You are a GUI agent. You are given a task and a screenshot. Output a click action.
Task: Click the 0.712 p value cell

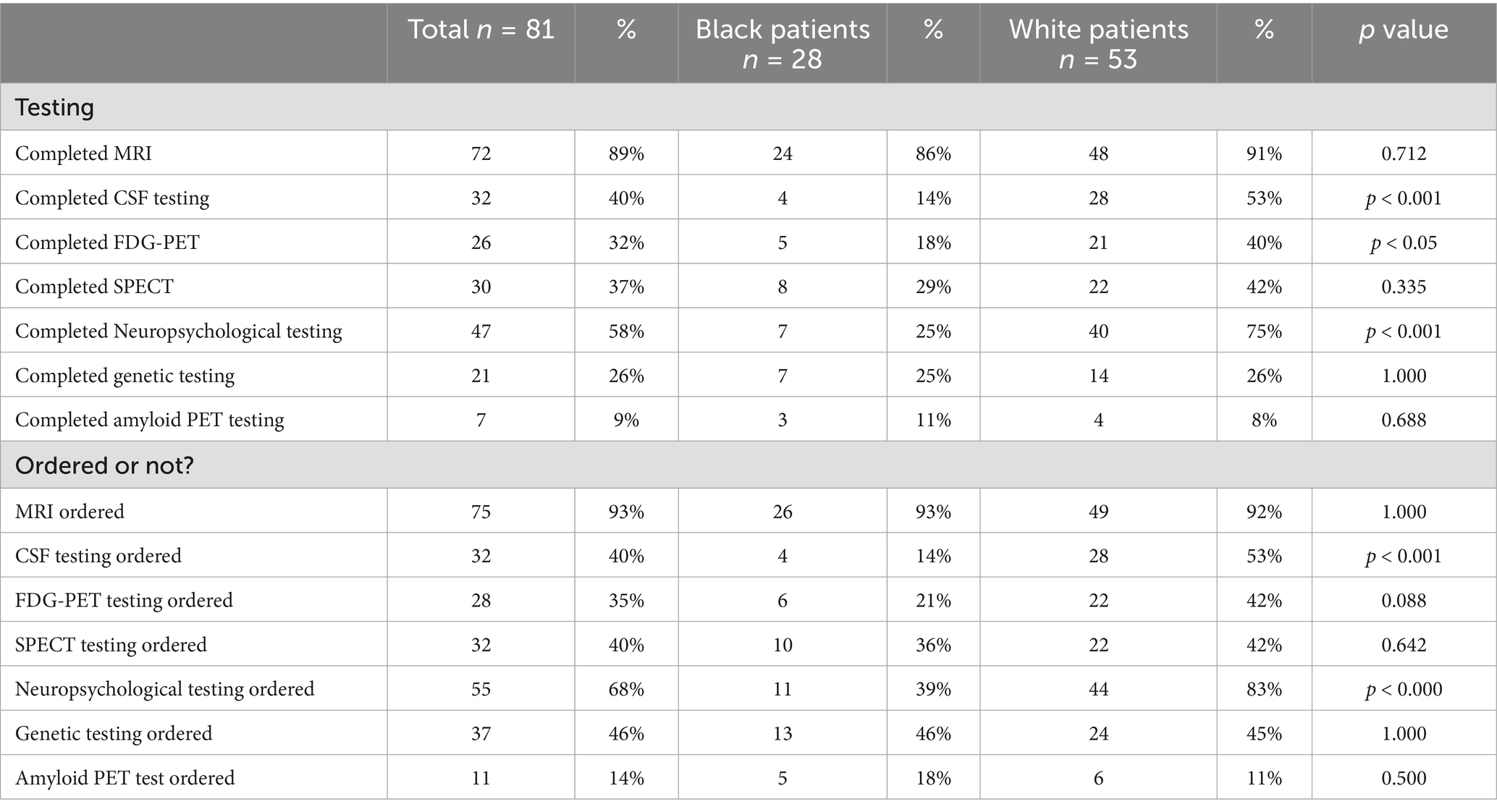pyautogui.click(x=1403, y=153)
